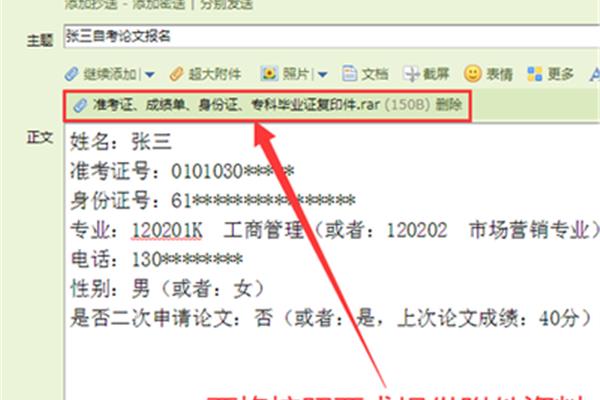Click the text format icon after 更多

pos(594,74)
